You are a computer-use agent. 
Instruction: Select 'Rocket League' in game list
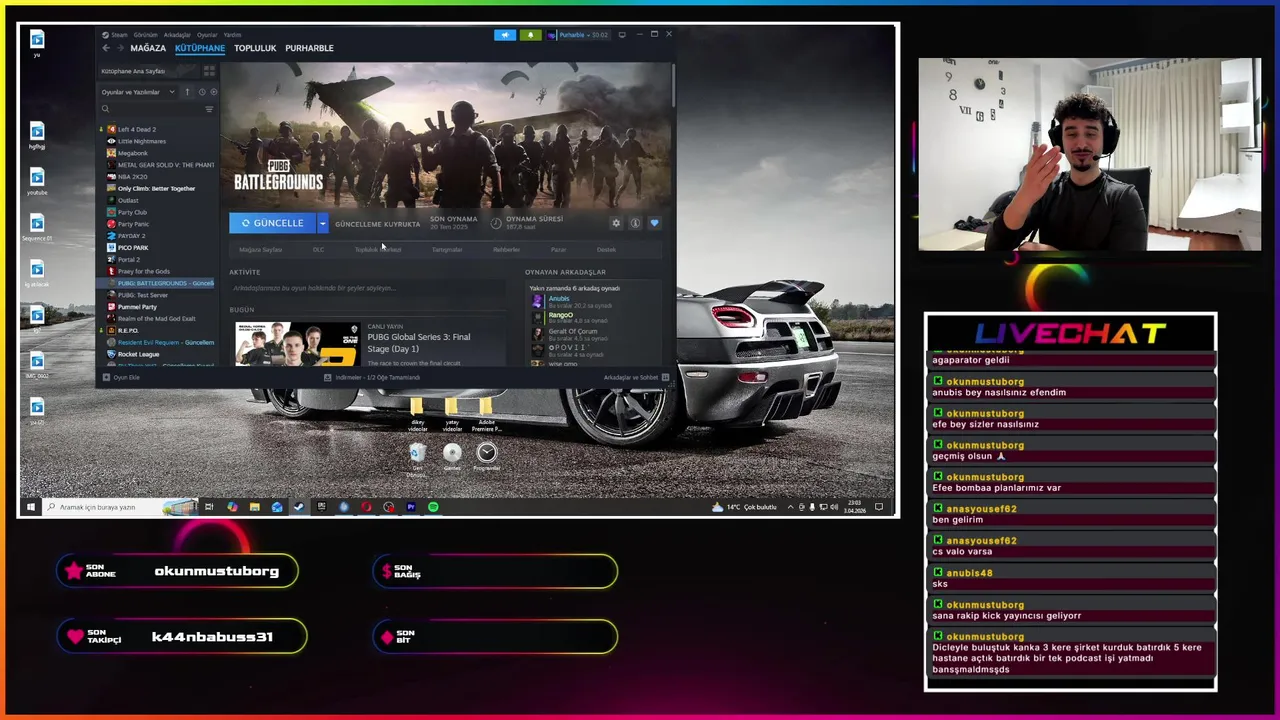coord(138,354)
